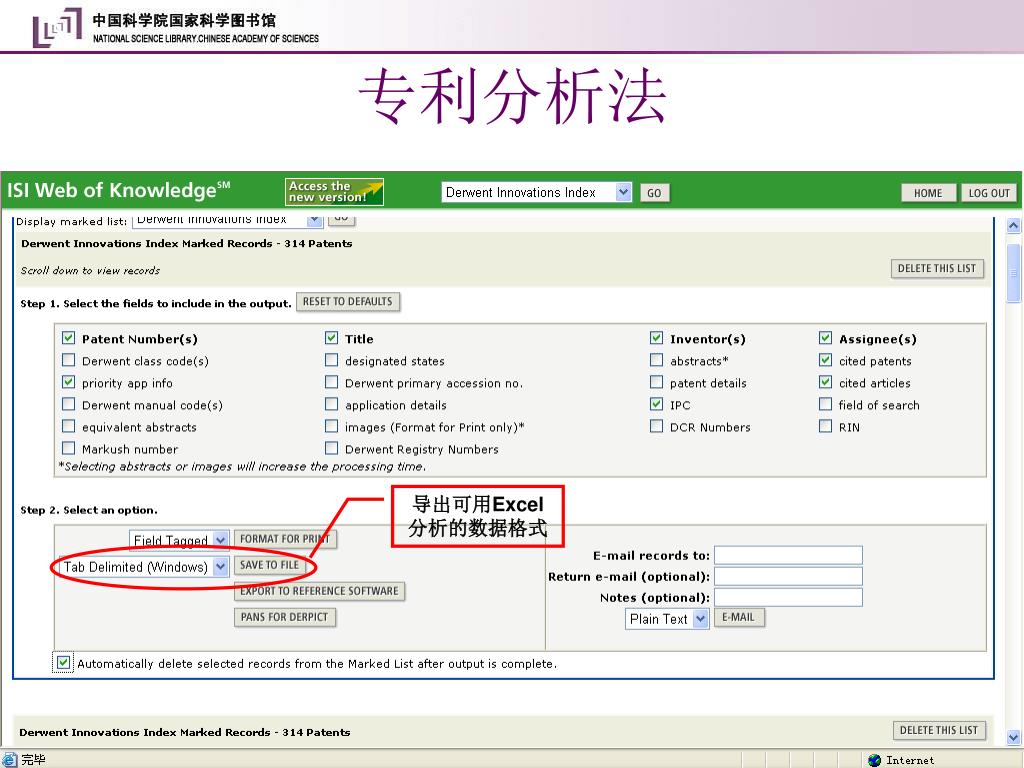Open the Field Tagged format dropdown
1024x768 pixels.
point(179,539)
